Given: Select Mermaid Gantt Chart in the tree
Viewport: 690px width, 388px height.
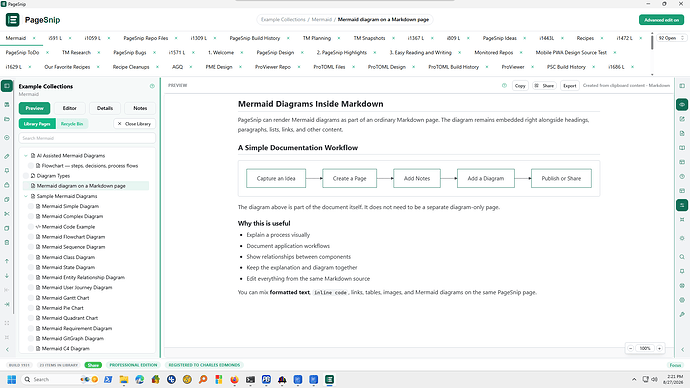Looking at the screenshot, I should pos(65,298).
